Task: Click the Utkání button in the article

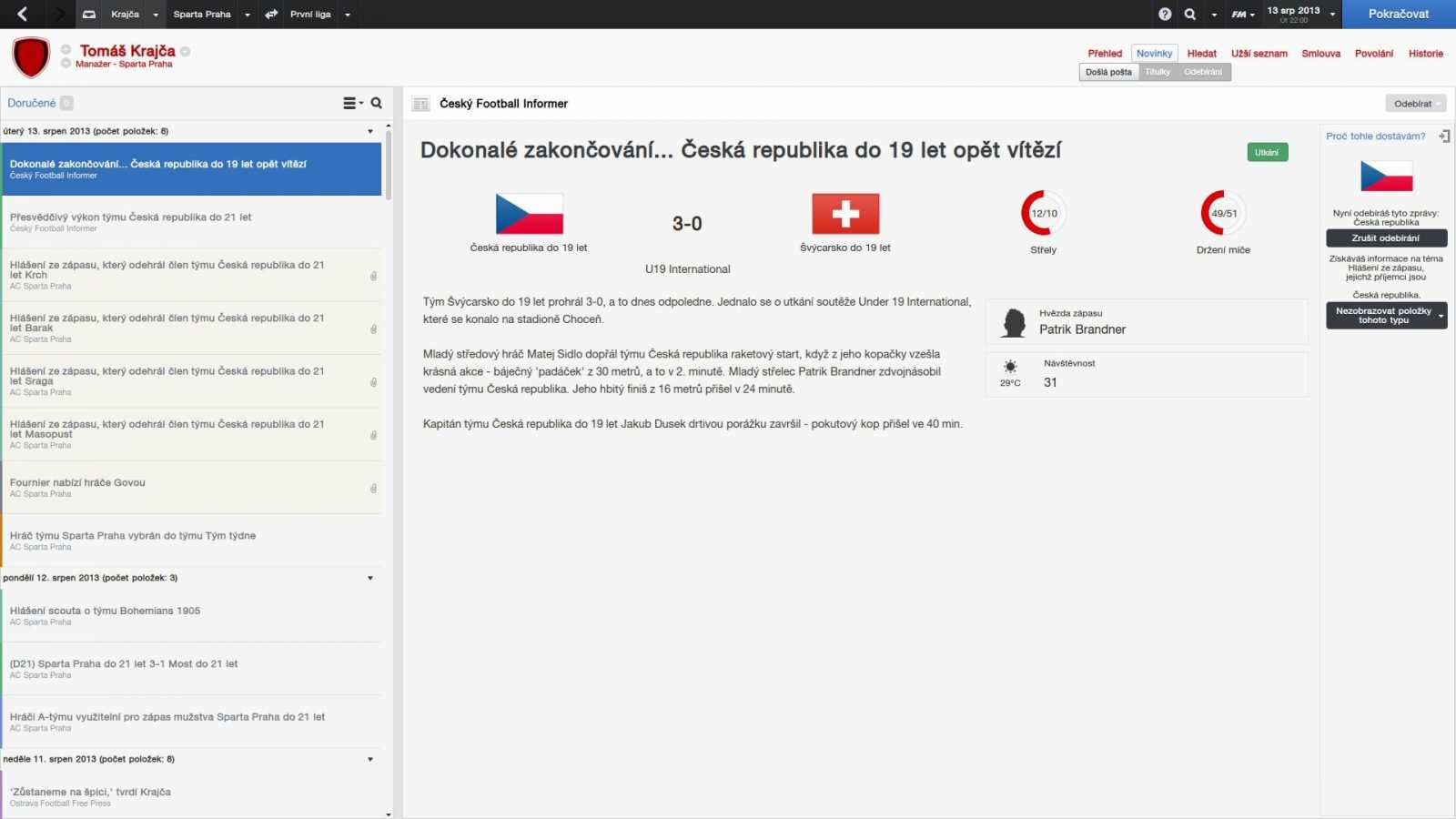Action: pos(1269,151)
